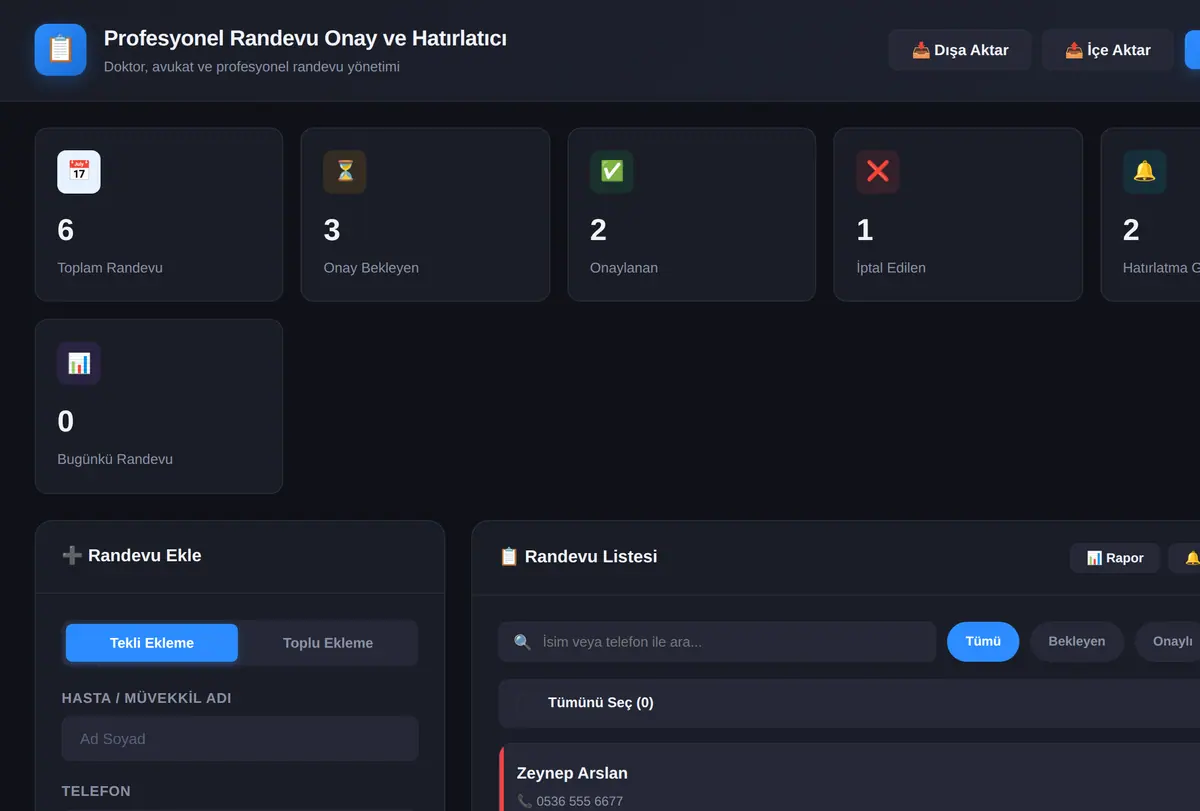Click the chart icon on Bugünkü Randevu card
Viewport: 1200px width, 811px height.
tap(79, 363)
